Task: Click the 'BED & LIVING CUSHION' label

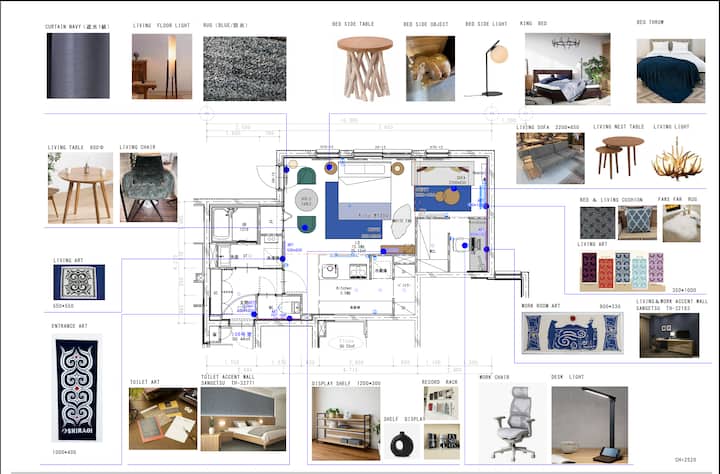Action: click(x=611, y=200)
